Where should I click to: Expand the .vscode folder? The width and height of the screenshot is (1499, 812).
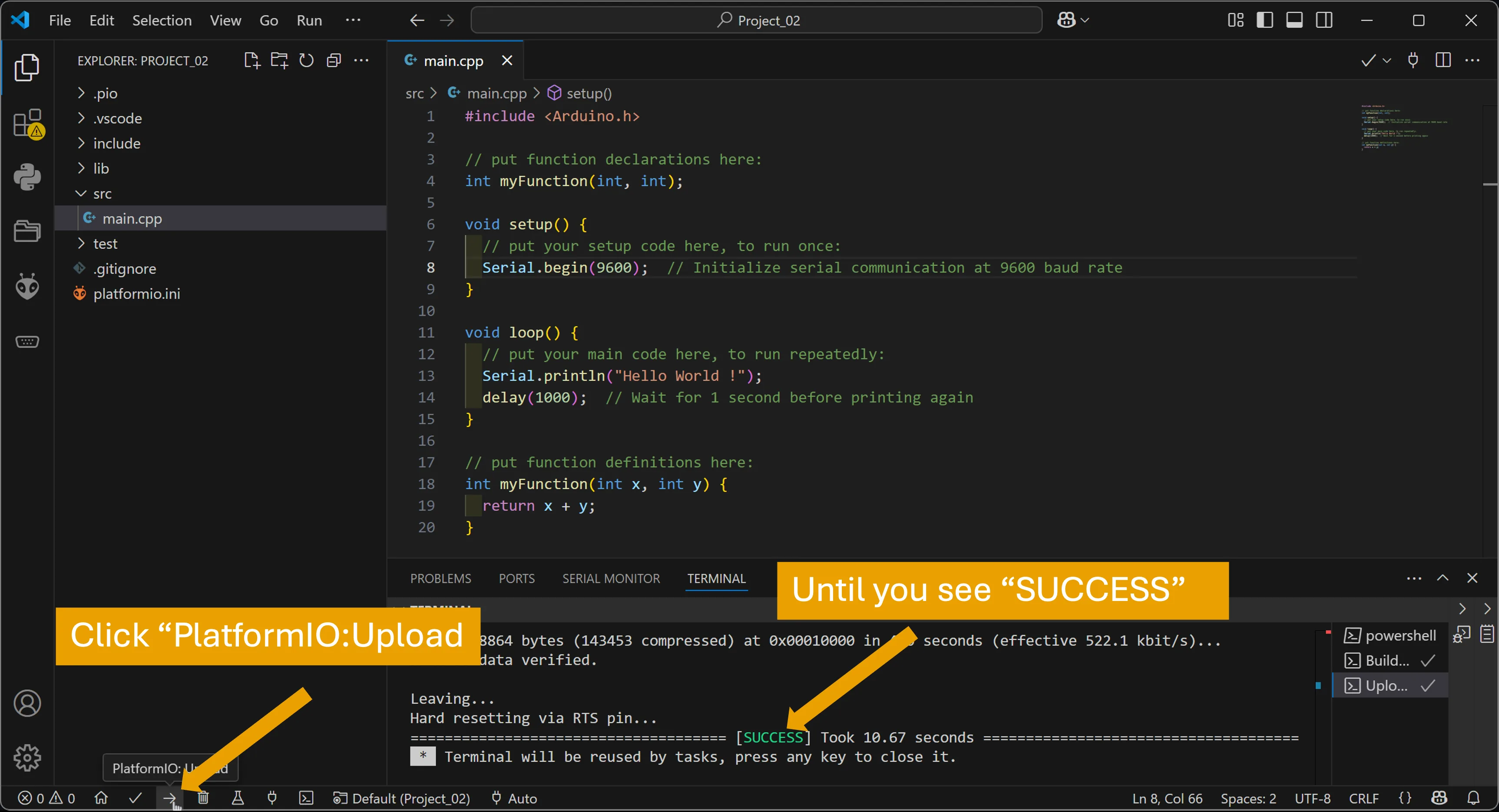(x=221, y=118)
